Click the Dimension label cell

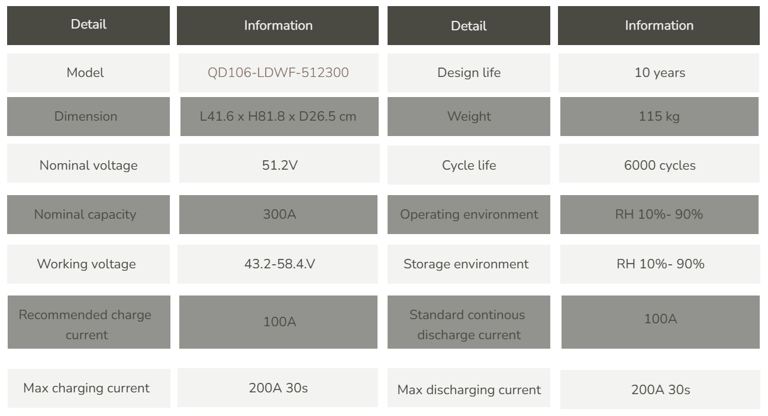point(88,116)
